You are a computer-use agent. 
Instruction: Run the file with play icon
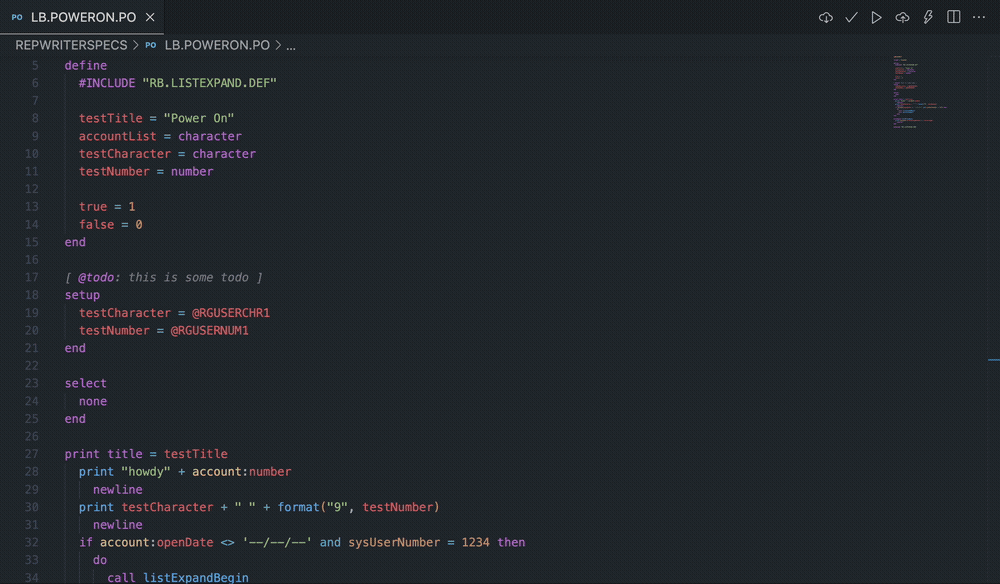[877, 17]
